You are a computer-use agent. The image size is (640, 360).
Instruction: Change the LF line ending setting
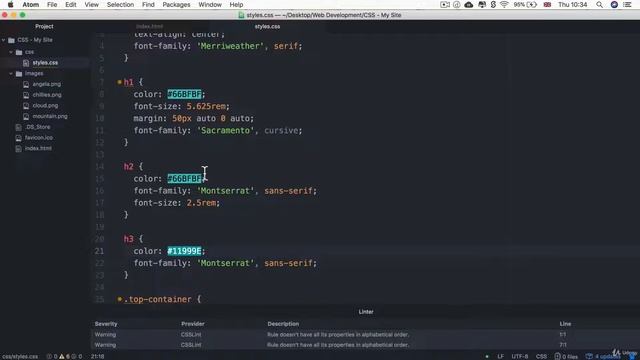pyautogui.click(x=500, y=356)
